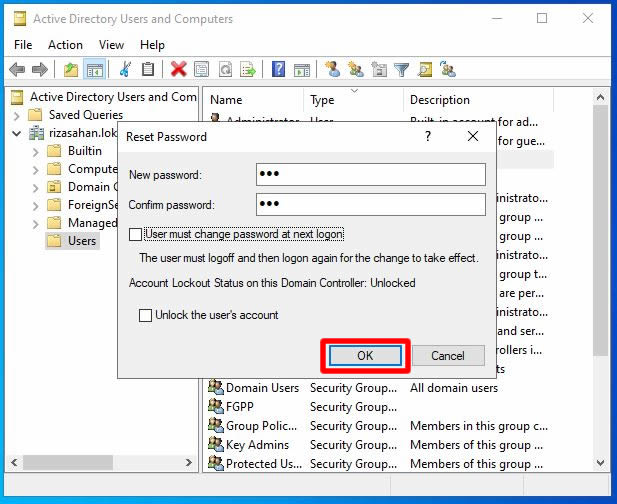Click the Create new group icon
This screenshot has width=617, height=504.
click(356, 70)
